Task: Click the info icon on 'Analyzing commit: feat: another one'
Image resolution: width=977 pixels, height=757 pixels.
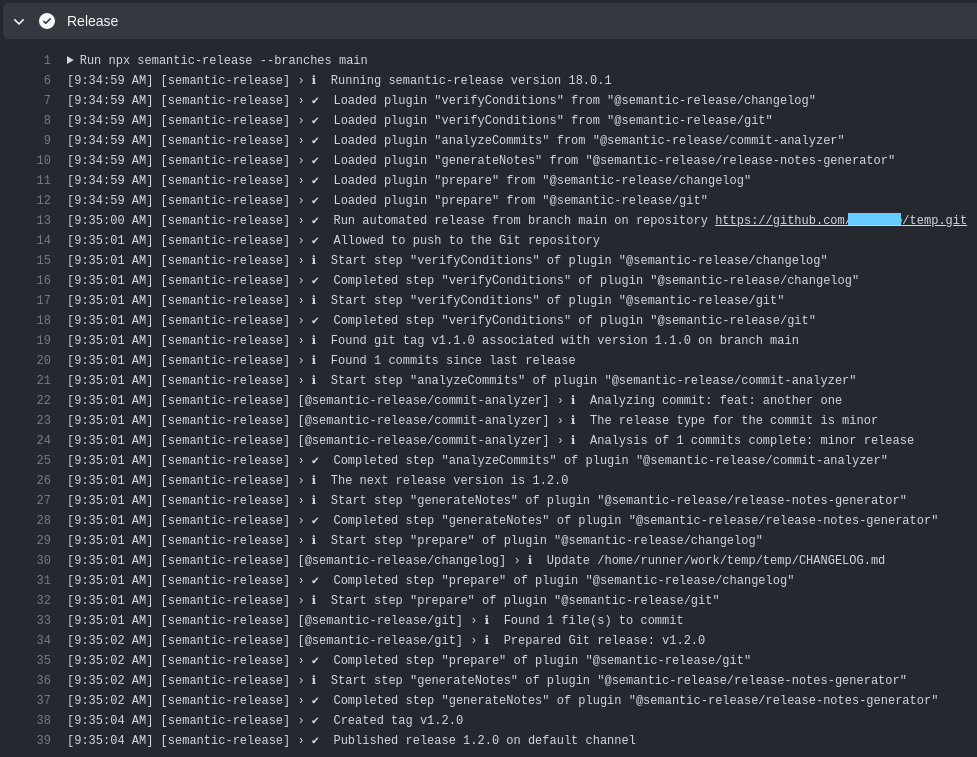Action: 575,400
